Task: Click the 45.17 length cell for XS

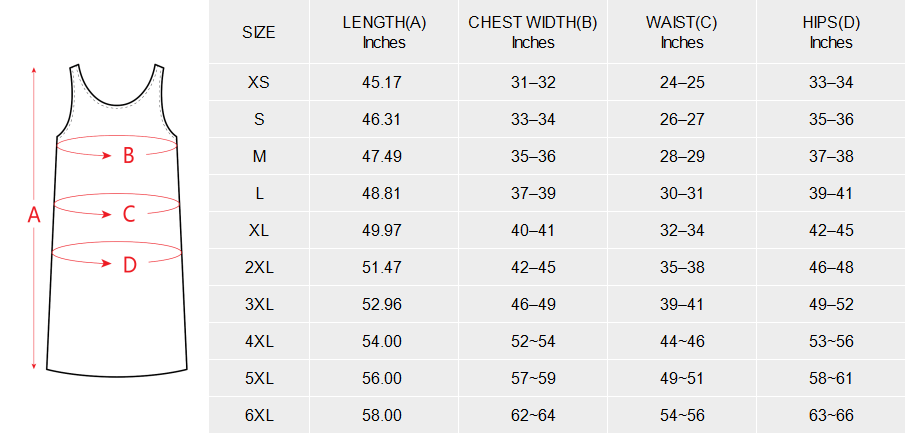Action: tap(384, 83)
